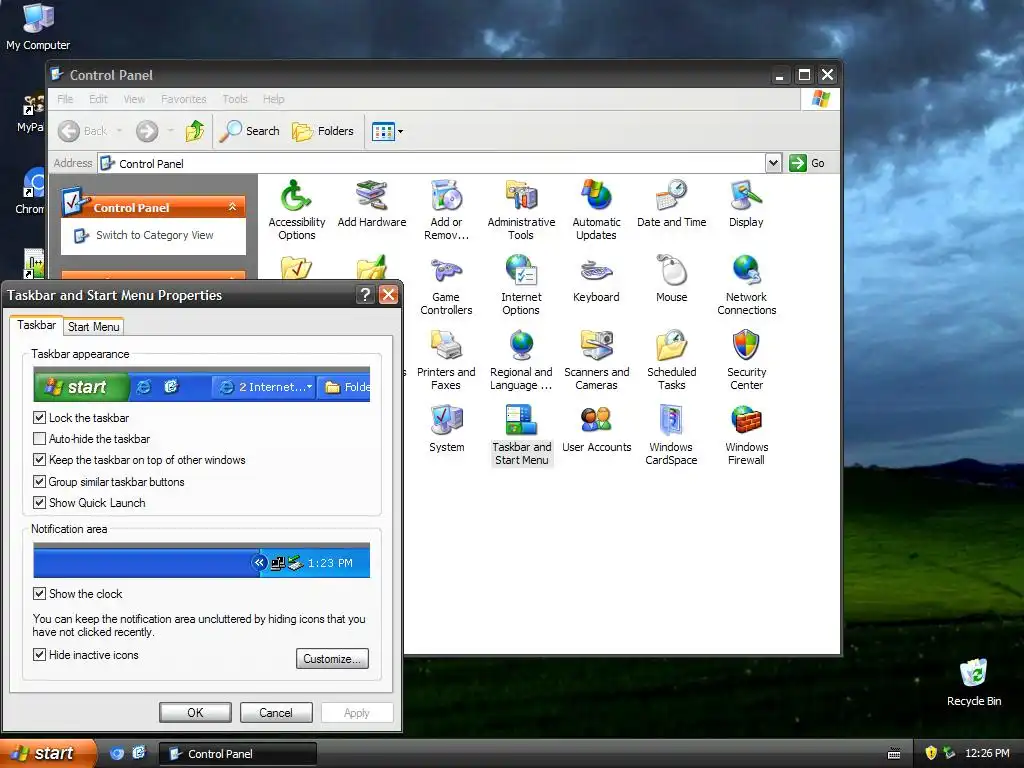This screenshot has width=1024, height=768.
Task: Click Switch to Category View link
Action: [x=154, y=235]
